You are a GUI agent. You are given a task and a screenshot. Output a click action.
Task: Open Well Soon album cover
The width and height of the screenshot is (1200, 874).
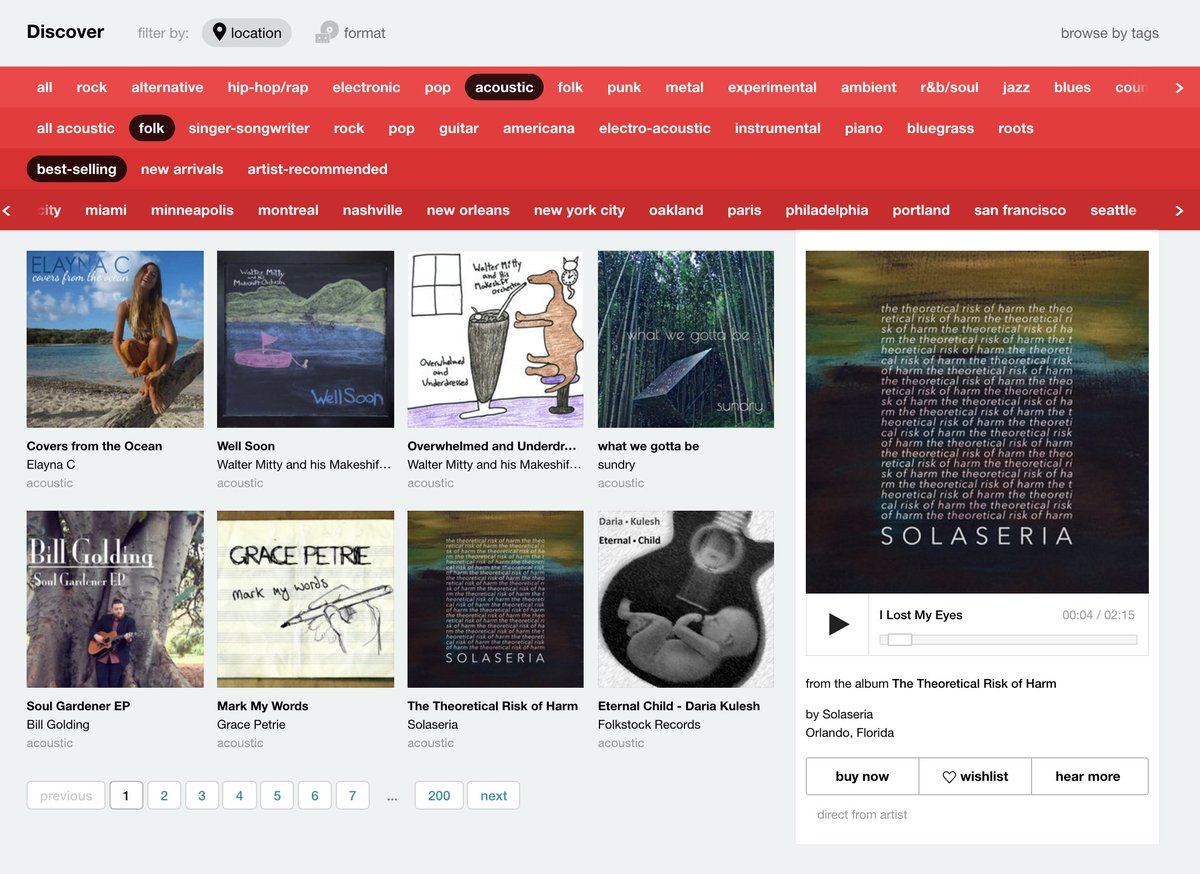pos(305,339)
